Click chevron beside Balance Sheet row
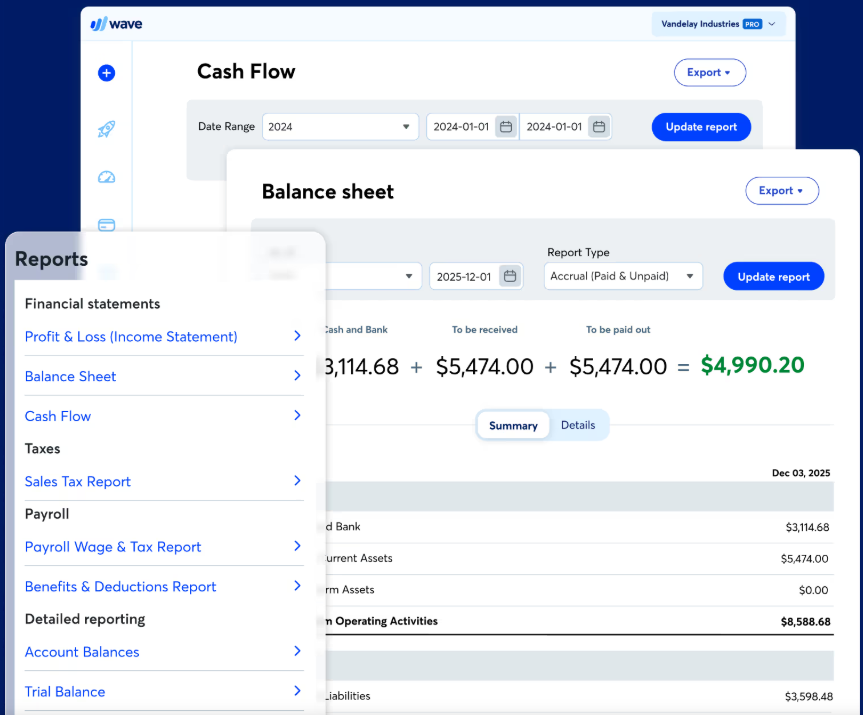This screenshot has height=715, width=863. (x=297, y=375)
